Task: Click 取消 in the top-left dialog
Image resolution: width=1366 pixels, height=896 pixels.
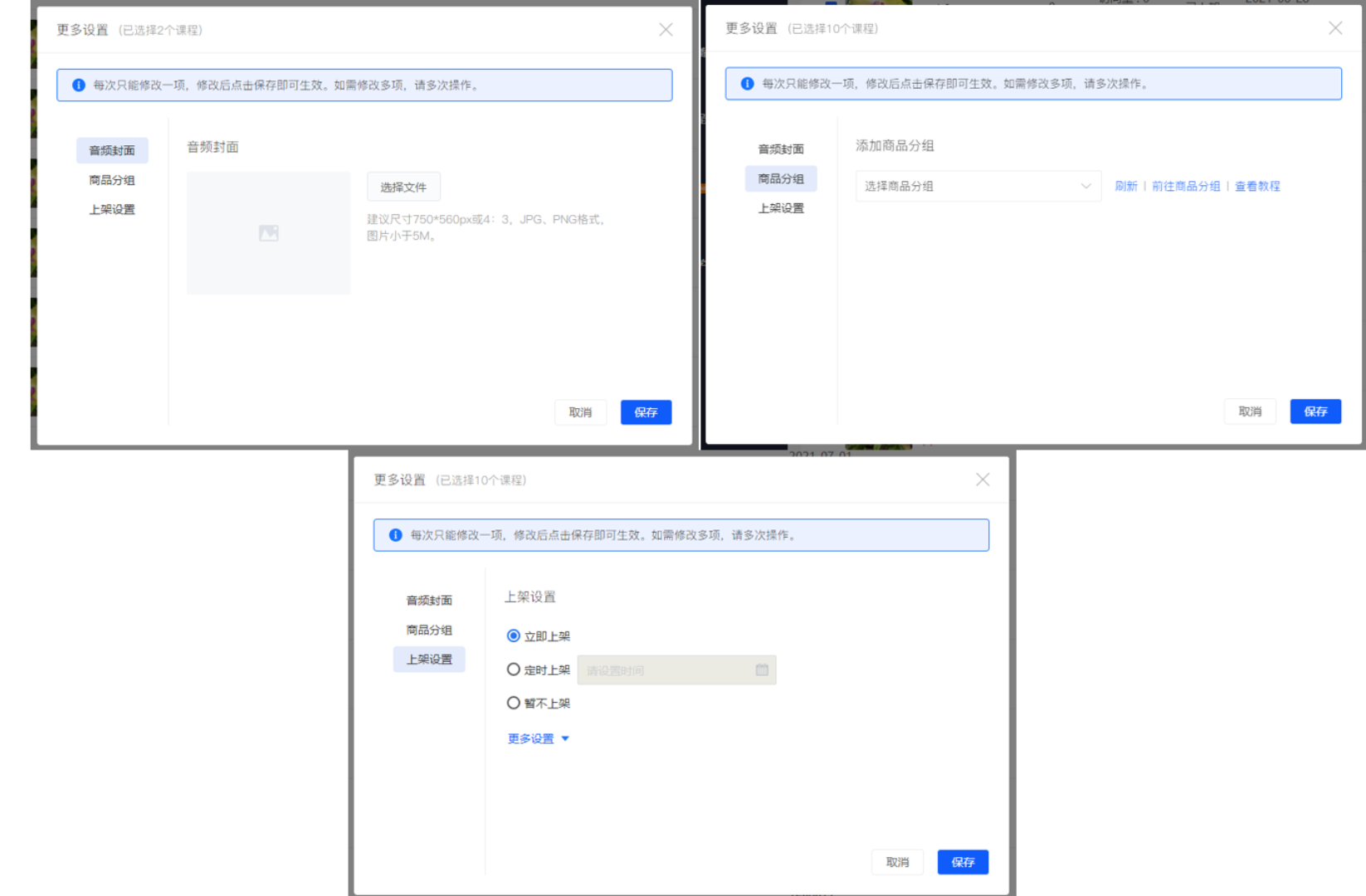Action: pyautogui.click(x=580, y=412)
